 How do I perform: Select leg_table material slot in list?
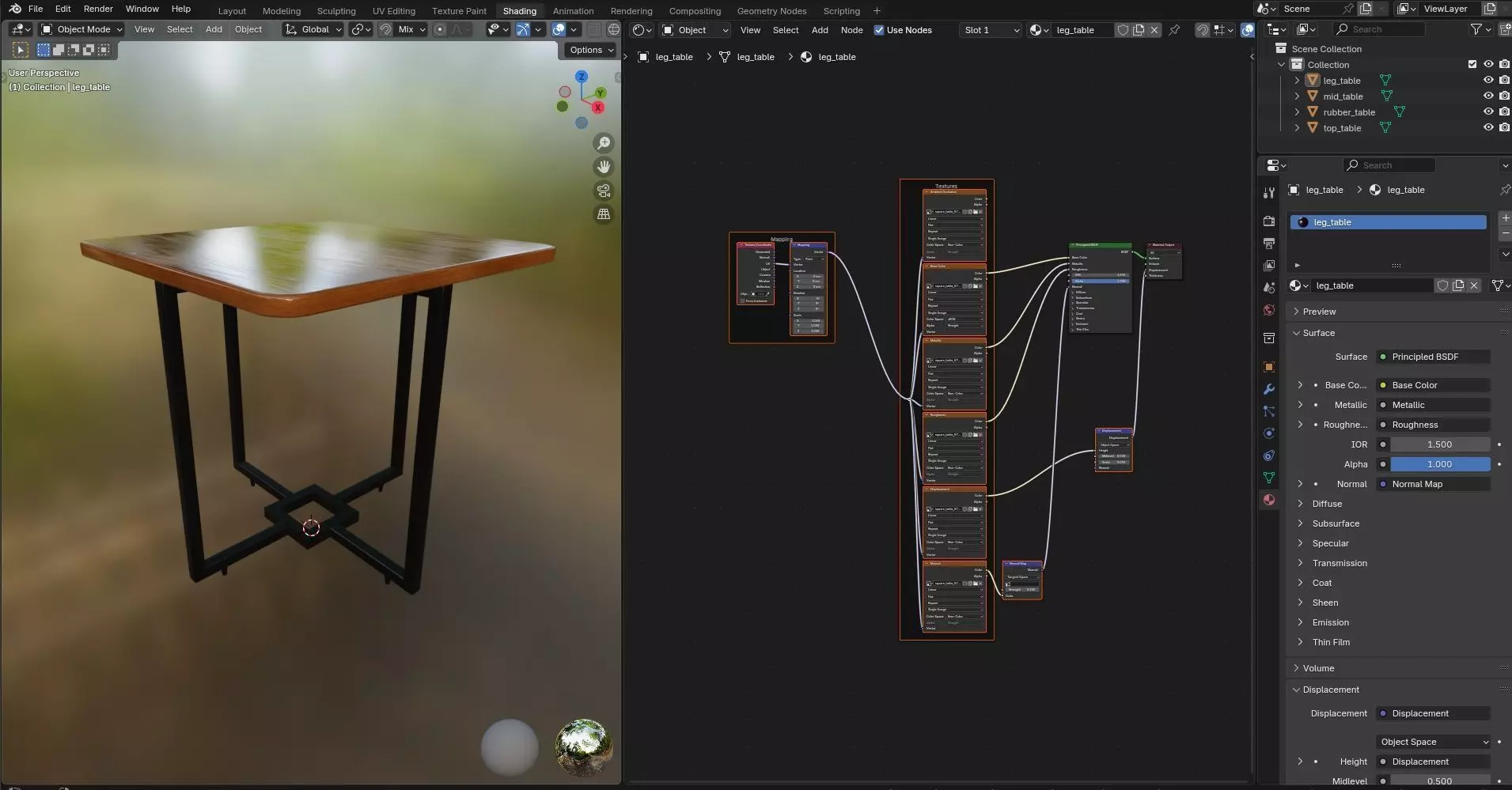point(1388,222)
